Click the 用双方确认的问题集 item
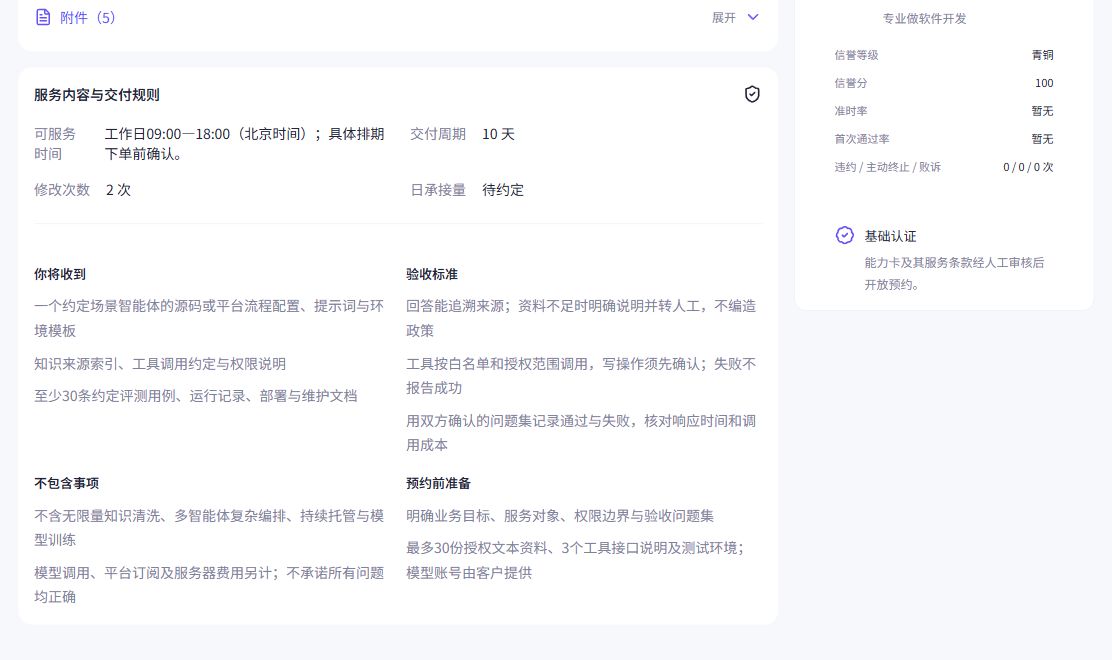 click(581, 433)
